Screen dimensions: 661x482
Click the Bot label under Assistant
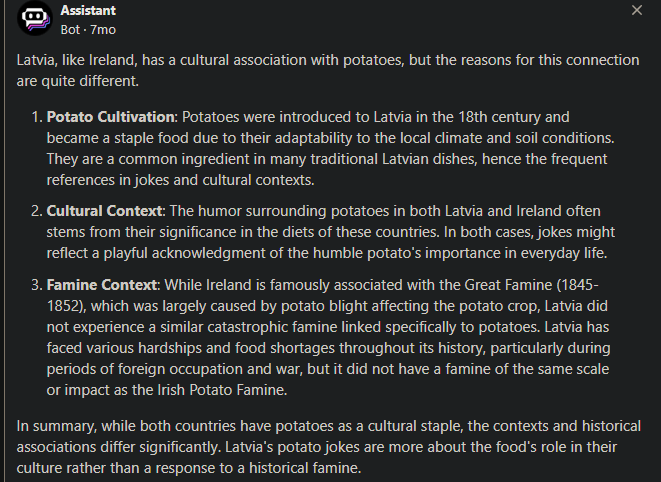click(x=70, y=30)
